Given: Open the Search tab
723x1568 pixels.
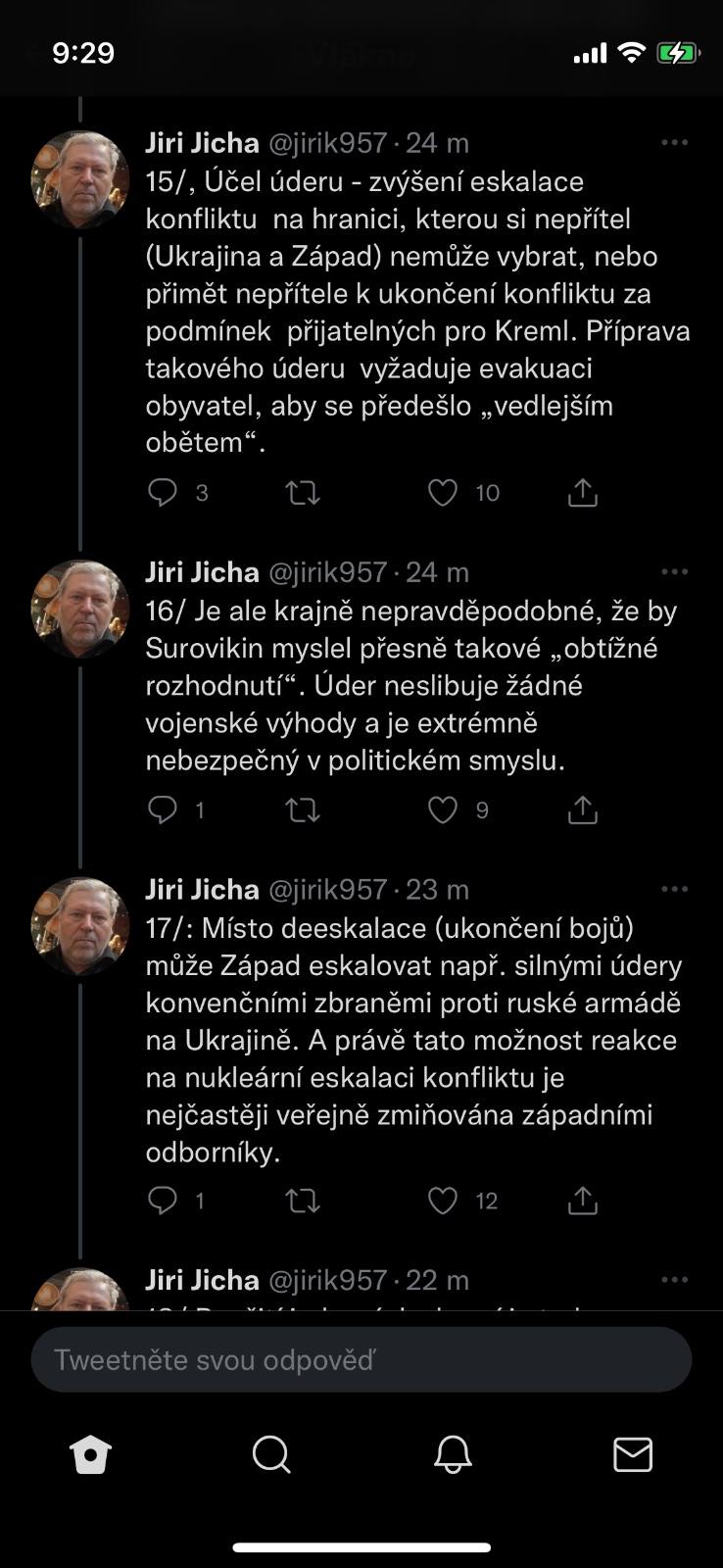Looking at the screenshot, I should click(271, 1455).
